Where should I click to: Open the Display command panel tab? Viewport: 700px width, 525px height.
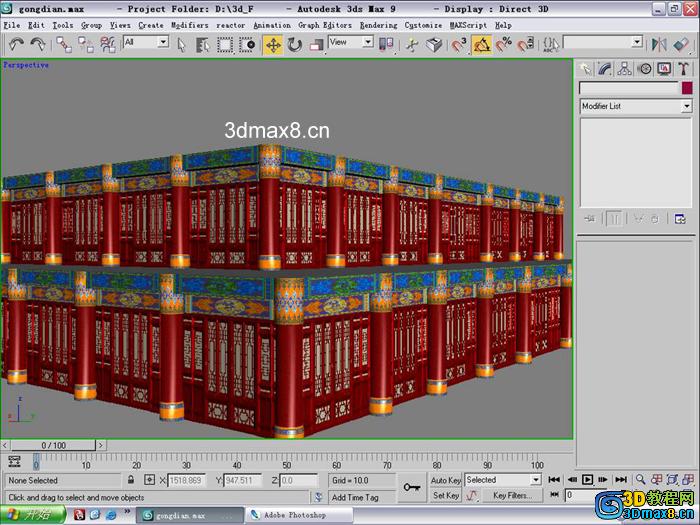(664, 69)
